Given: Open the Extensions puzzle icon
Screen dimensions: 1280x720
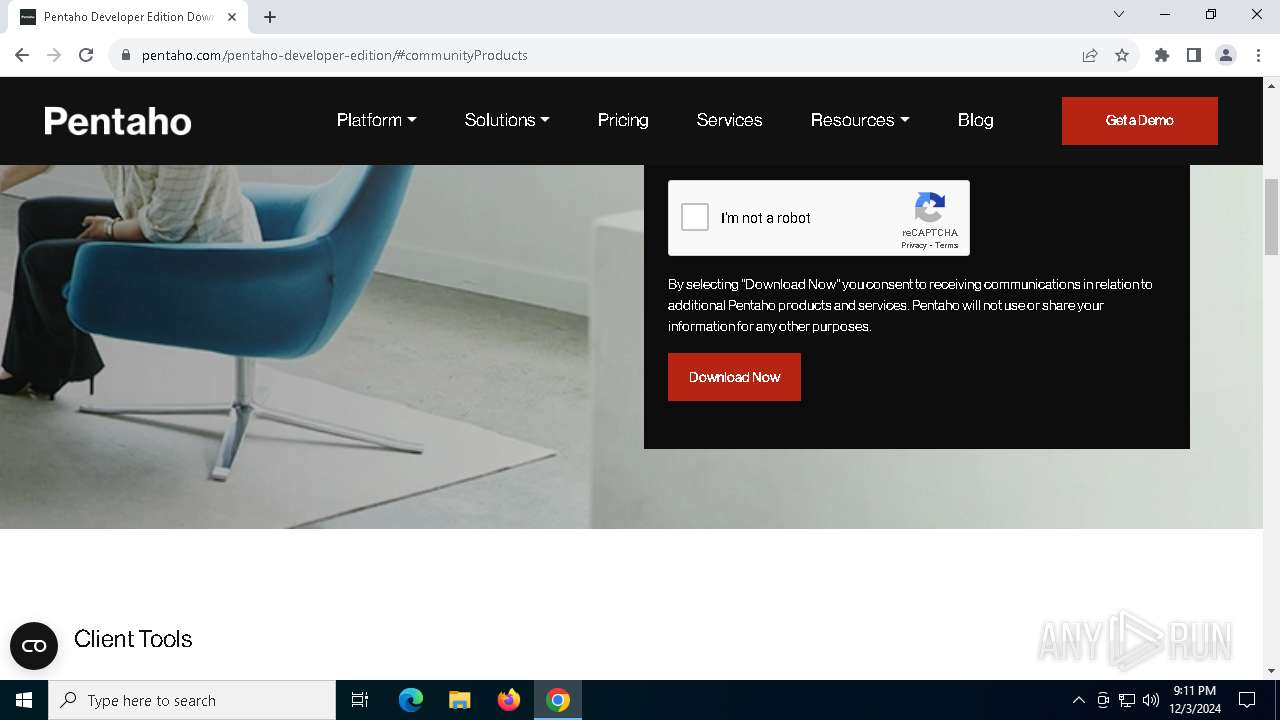Looking at the screenshot, I should pos(1162,55).
